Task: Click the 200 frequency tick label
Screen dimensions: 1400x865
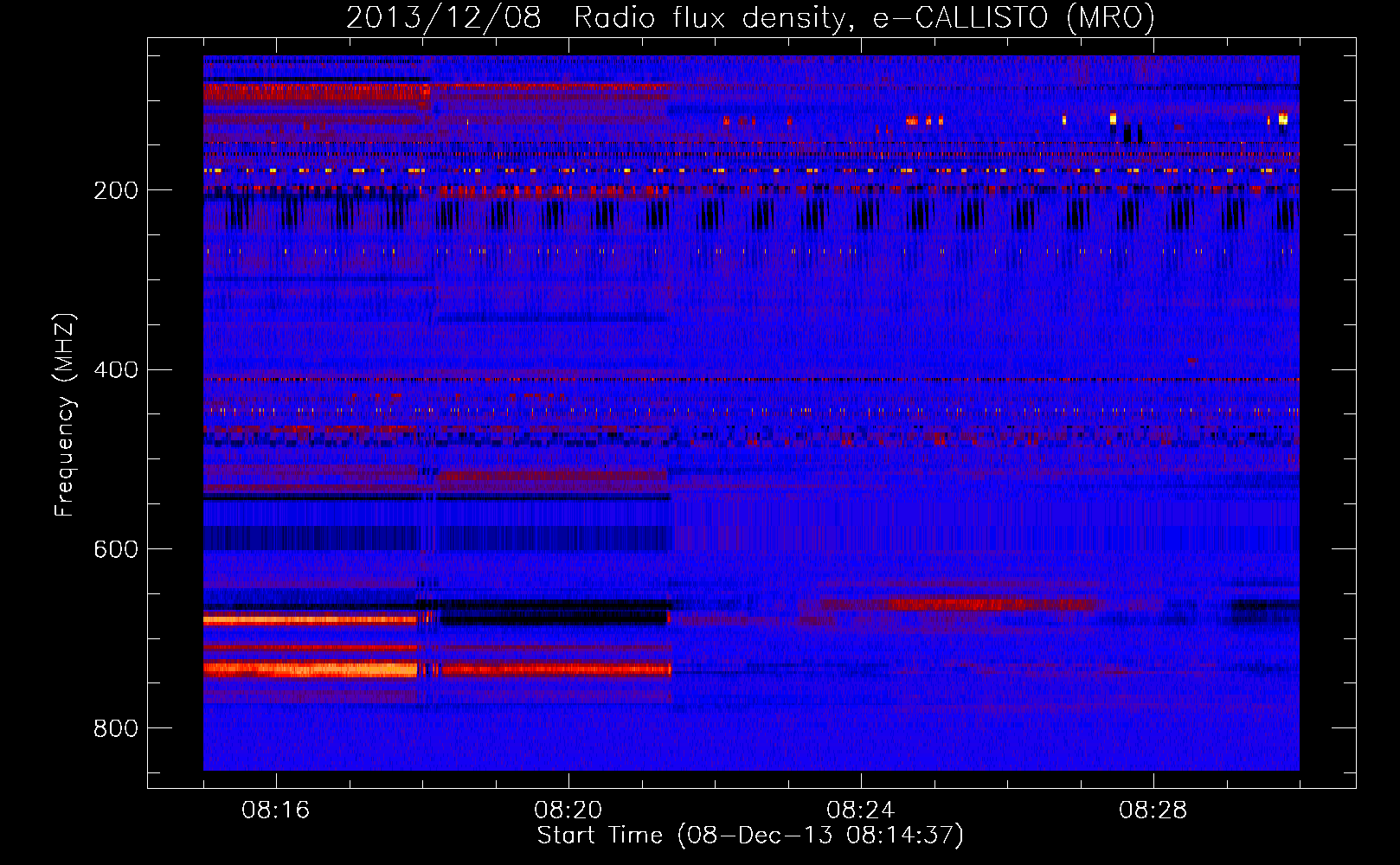Action: (116, 190)
